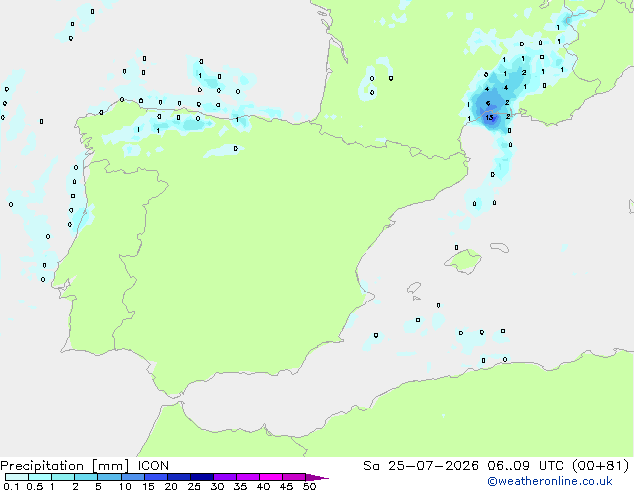Click the 20 mm legend scale number
Viewport: 634px width, 490px height.
tap(171, 486)
